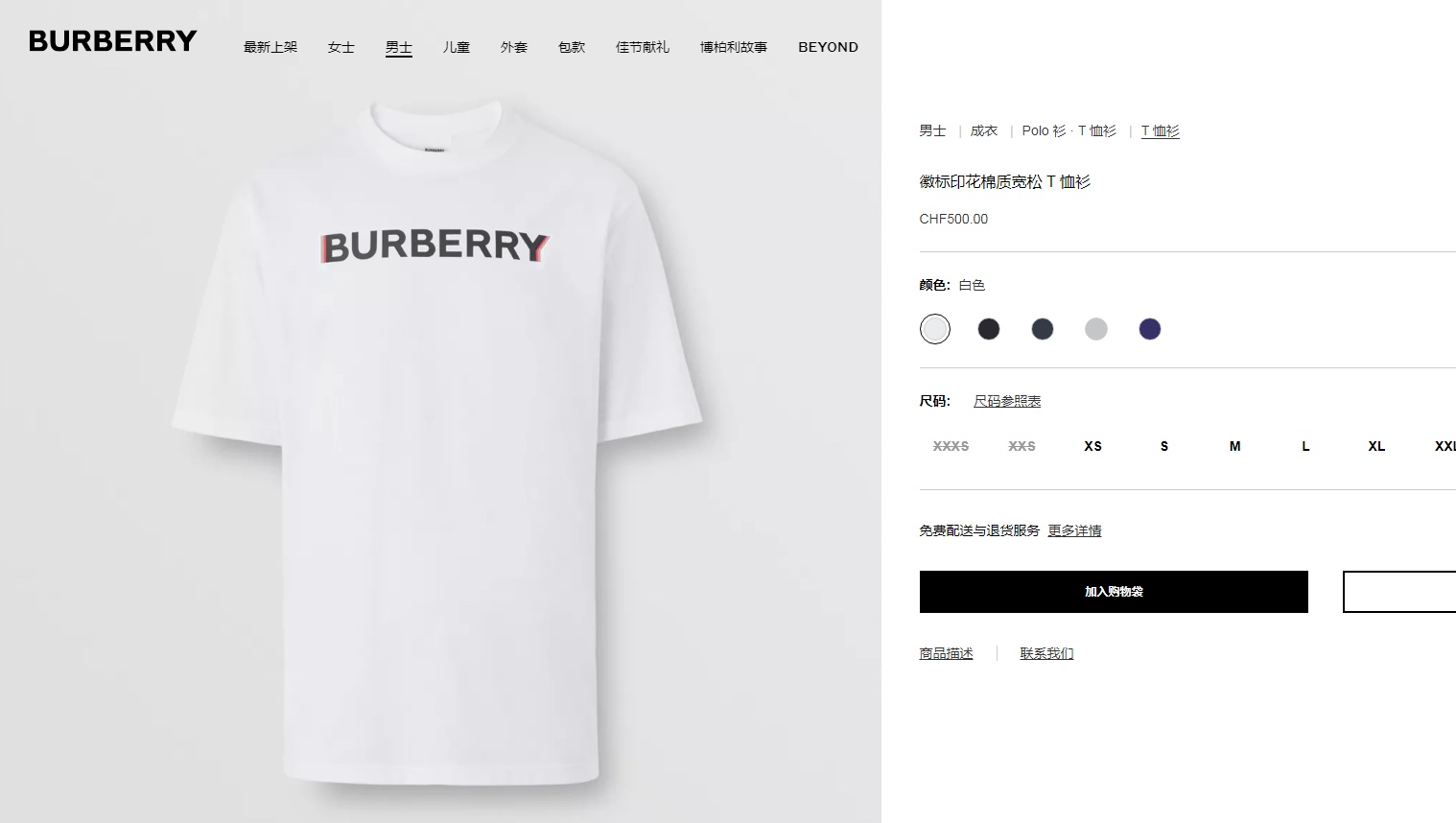The height and width of the screenshot is (823, 1456).
Task: Choose size XL
Action: tap(1376, 446)
